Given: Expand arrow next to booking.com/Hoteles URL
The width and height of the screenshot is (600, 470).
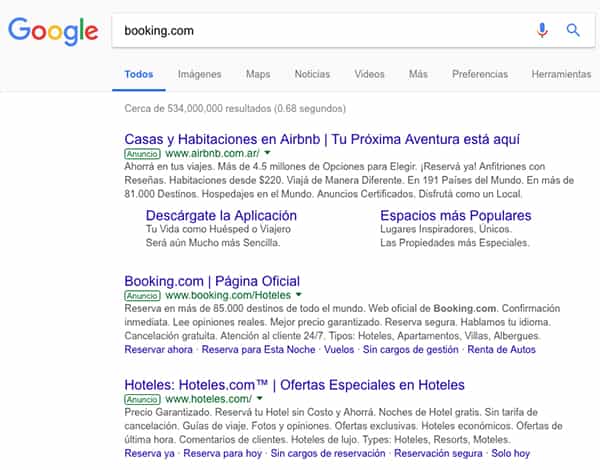Looking at the screenshot, I should pyautogui.click(x=299, y=296).
